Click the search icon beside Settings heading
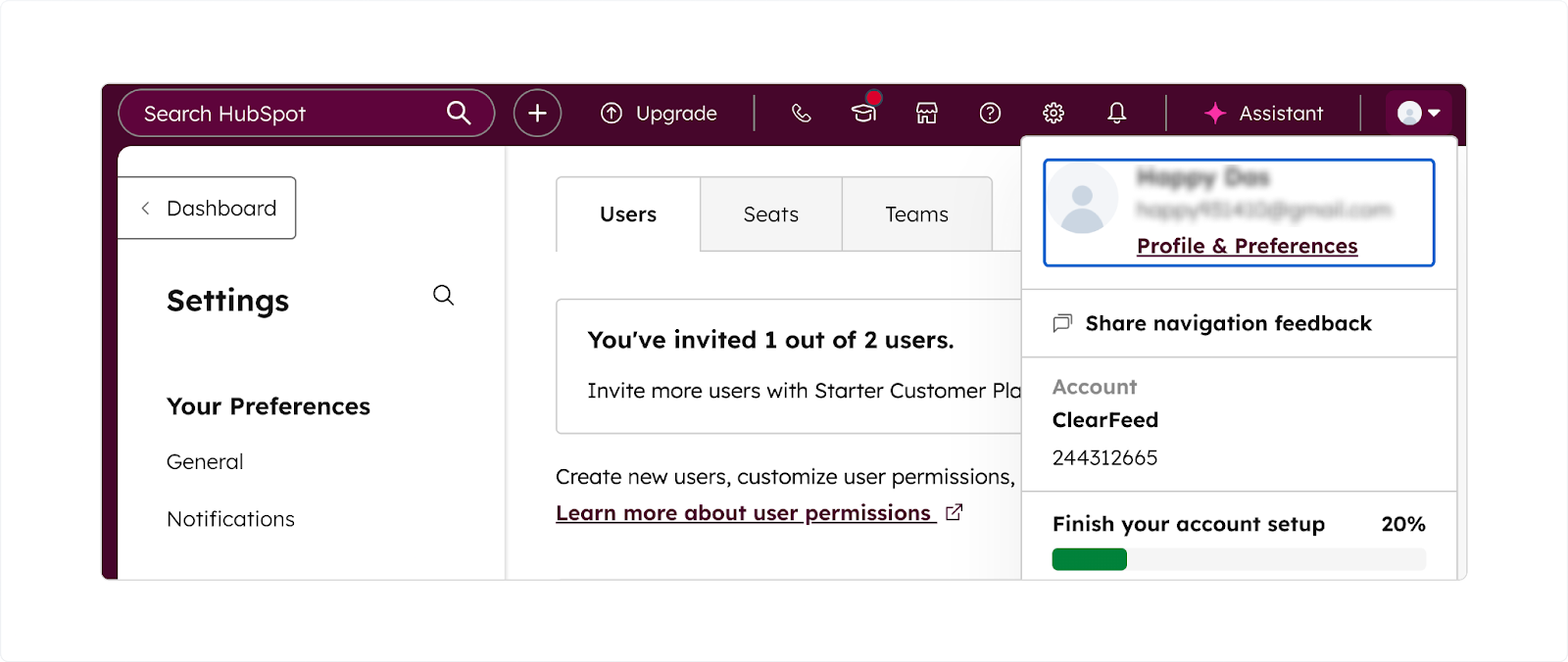The height and width of the screenshot is (662, 1568). tap(444, 296)
